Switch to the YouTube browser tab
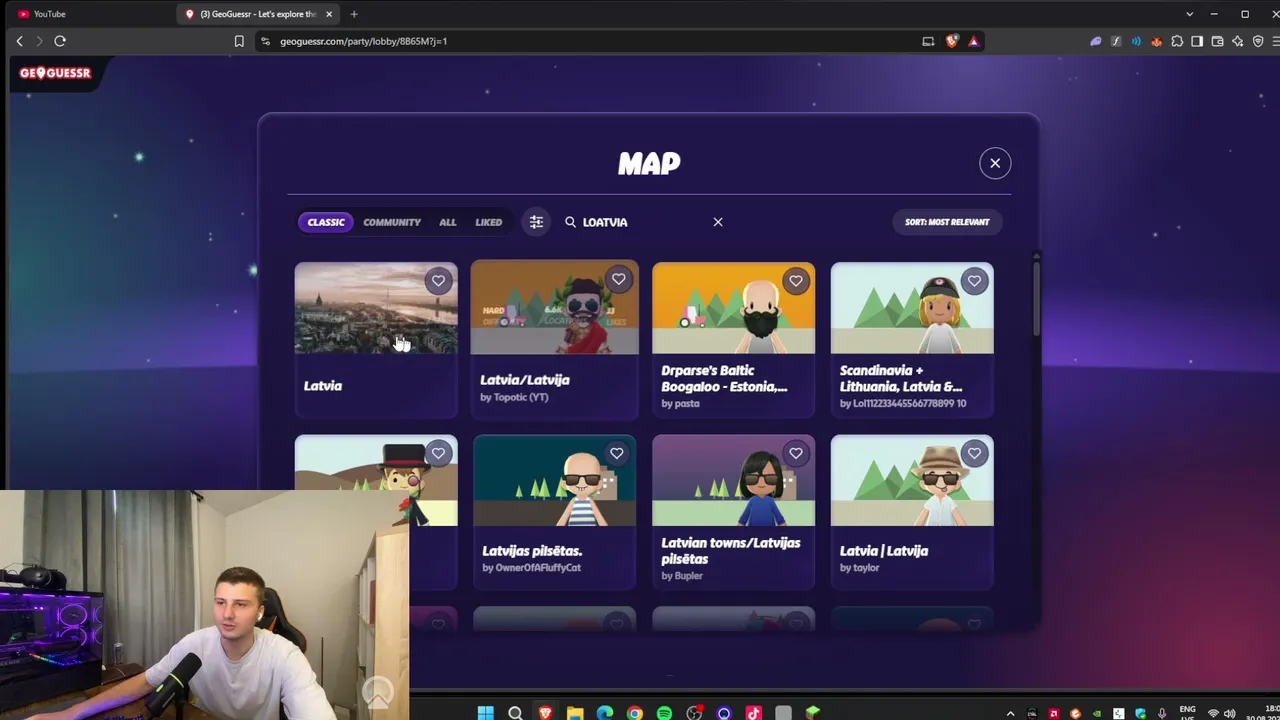Screen dimensions: 1280x720 tap(90, 14)
